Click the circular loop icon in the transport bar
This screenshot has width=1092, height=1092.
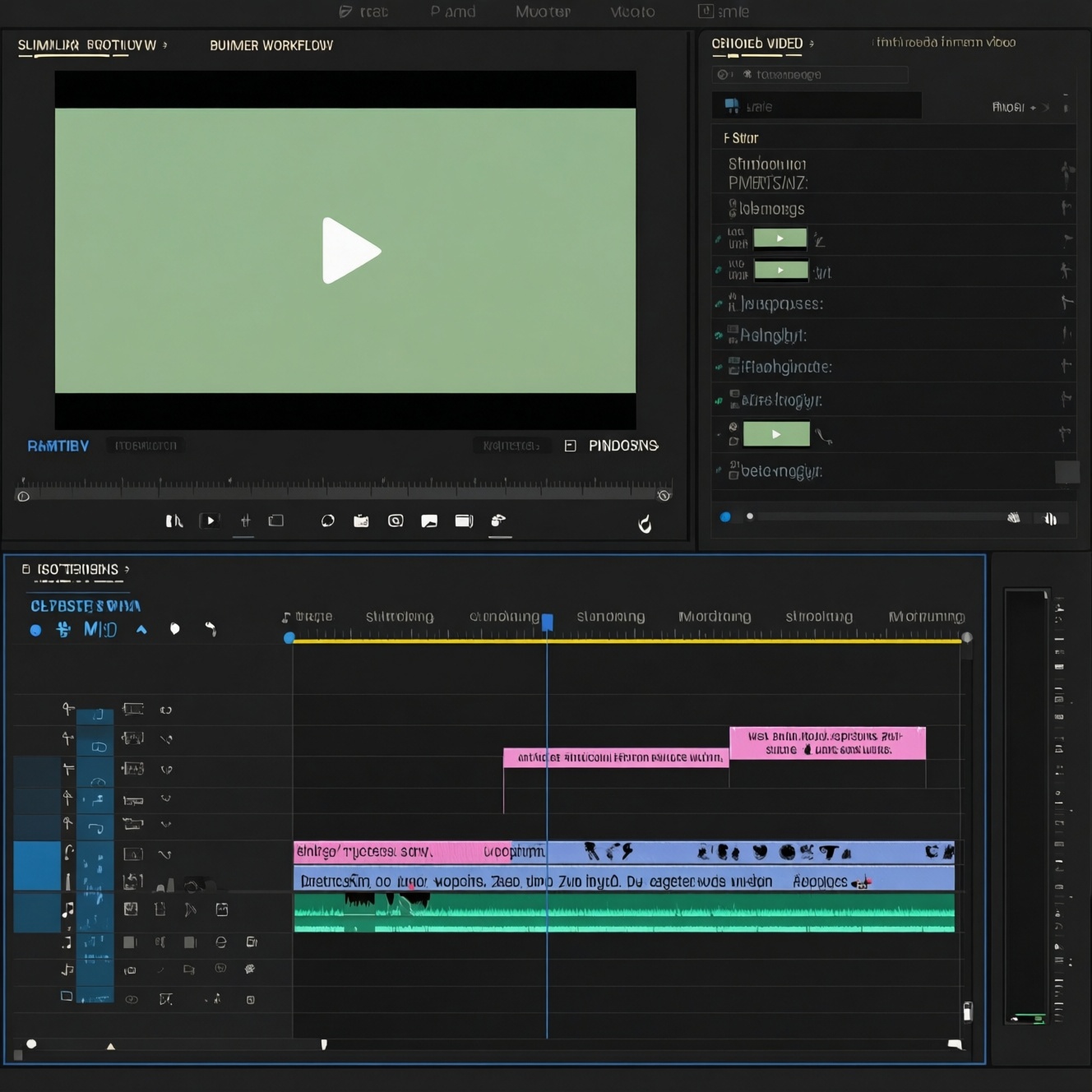point(327,521)
